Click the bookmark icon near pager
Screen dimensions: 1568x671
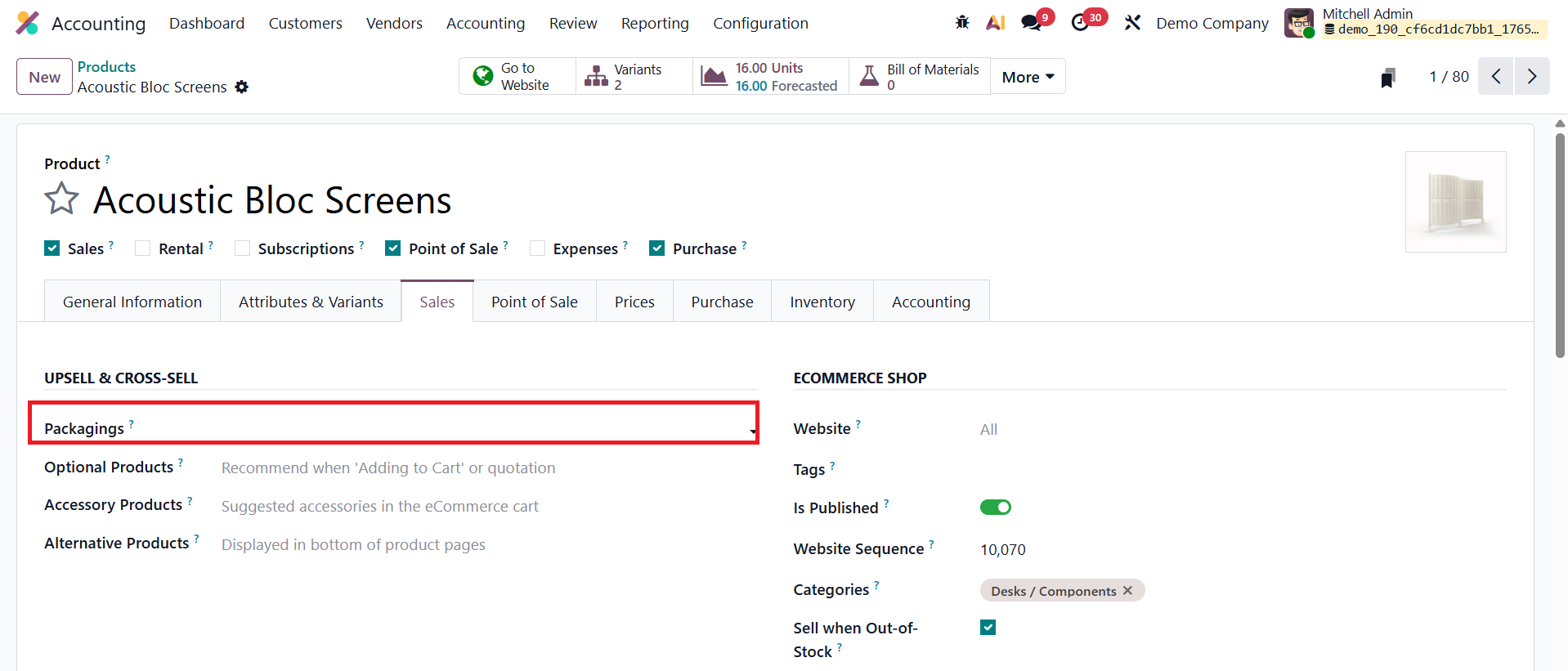[x=1387, y=78]
